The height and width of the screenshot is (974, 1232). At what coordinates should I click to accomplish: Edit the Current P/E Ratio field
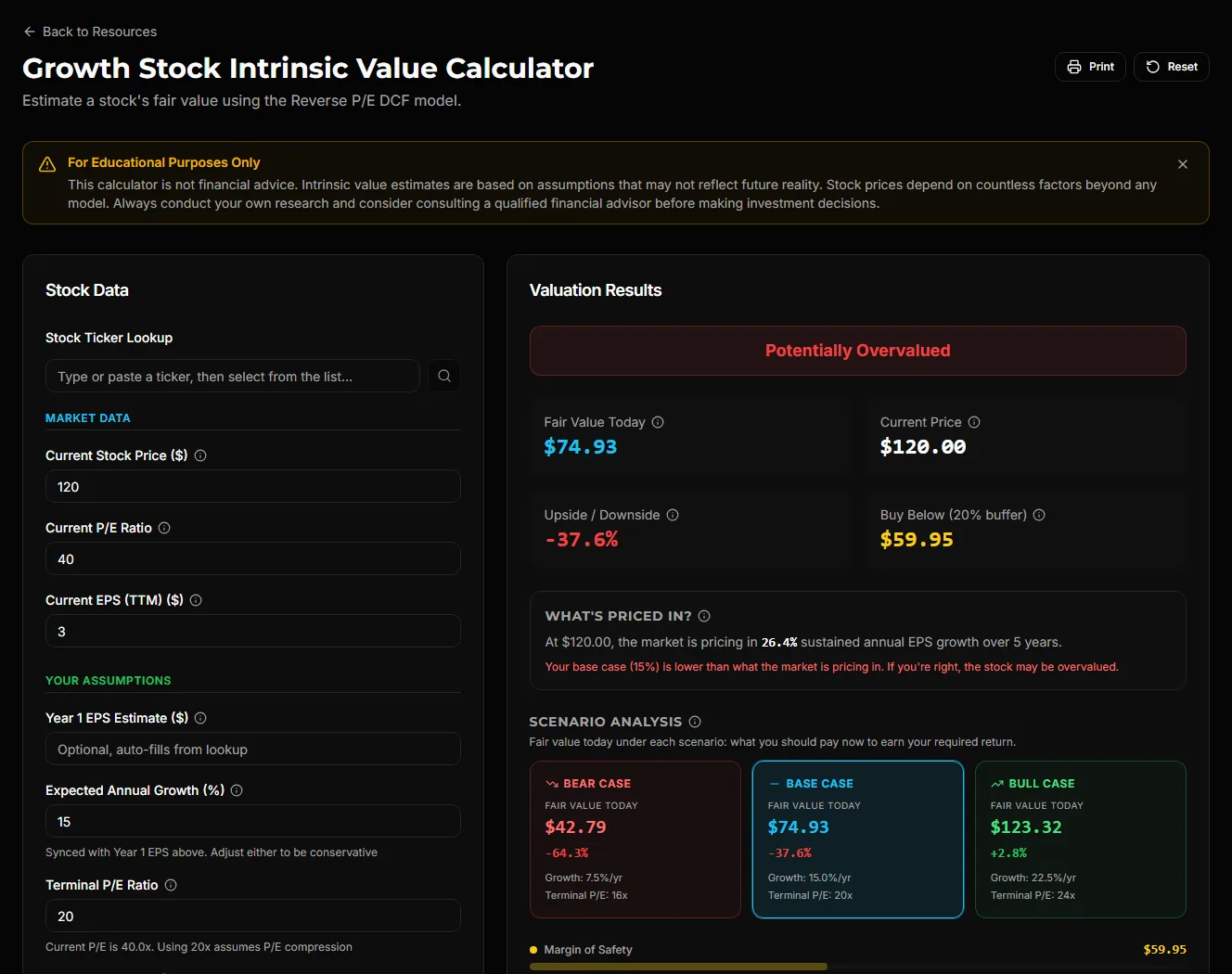(x=253, y=558)
